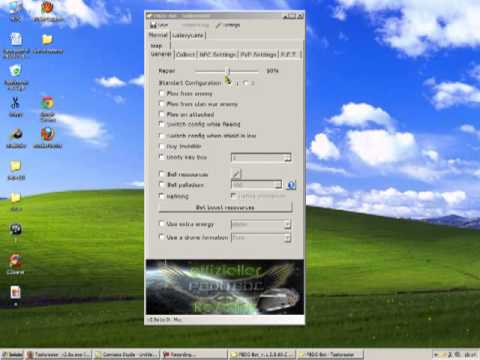Screen dimensions: 480x360
Task: Enable the Sell palladium checkbox
Action: pyautogui.click(x=162, y=185)
